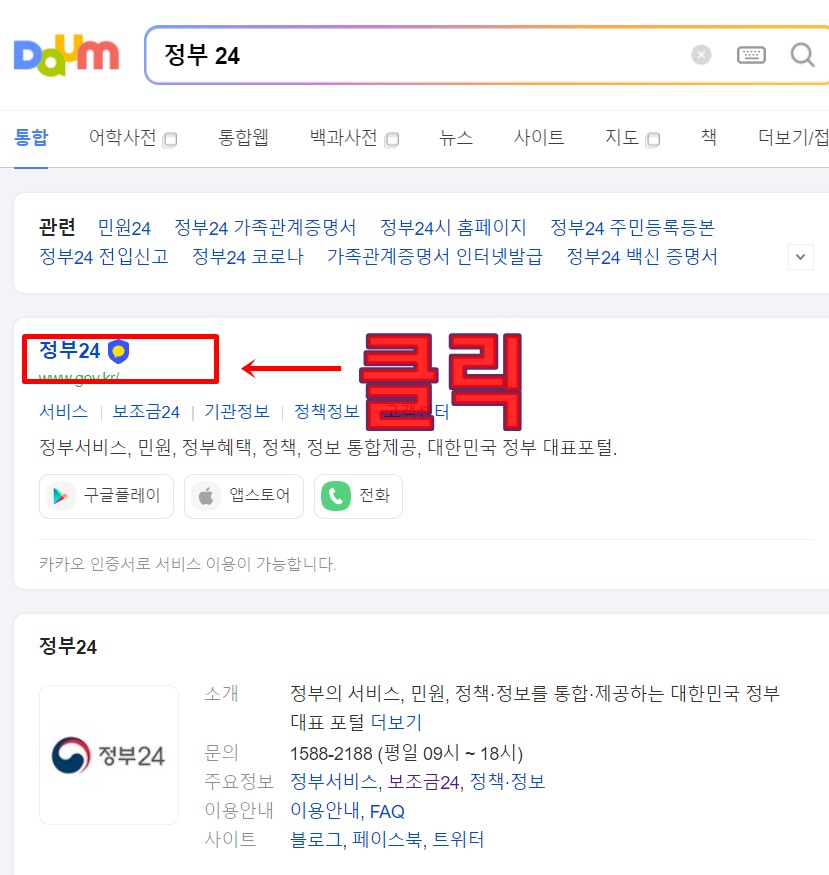Viewport: 829px width, 875px height.
Task: Open the 기관정보 sublink
Action: point(237,412)
